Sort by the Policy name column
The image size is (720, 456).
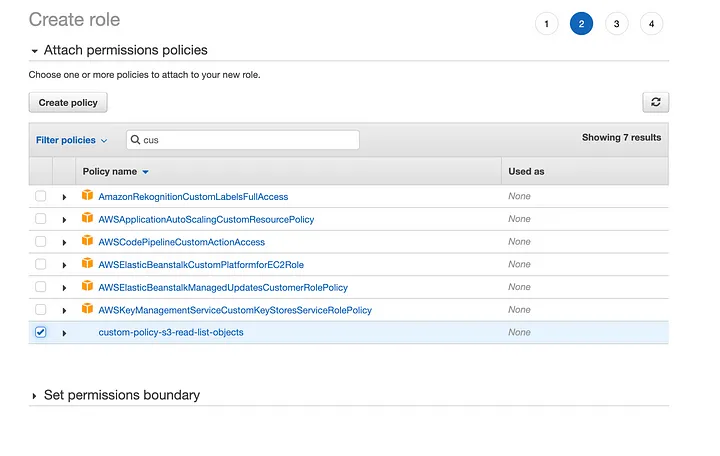pos(115,171)
